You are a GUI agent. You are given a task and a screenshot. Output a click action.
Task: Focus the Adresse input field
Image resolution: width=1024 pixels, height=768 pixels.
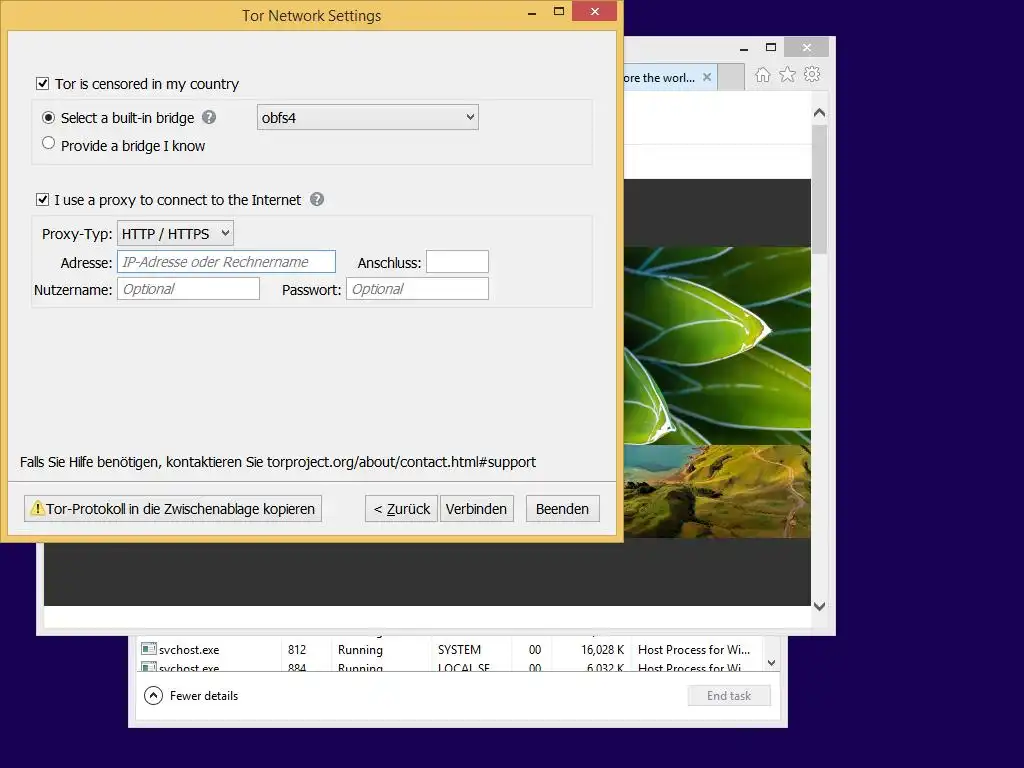click(226, 262)
